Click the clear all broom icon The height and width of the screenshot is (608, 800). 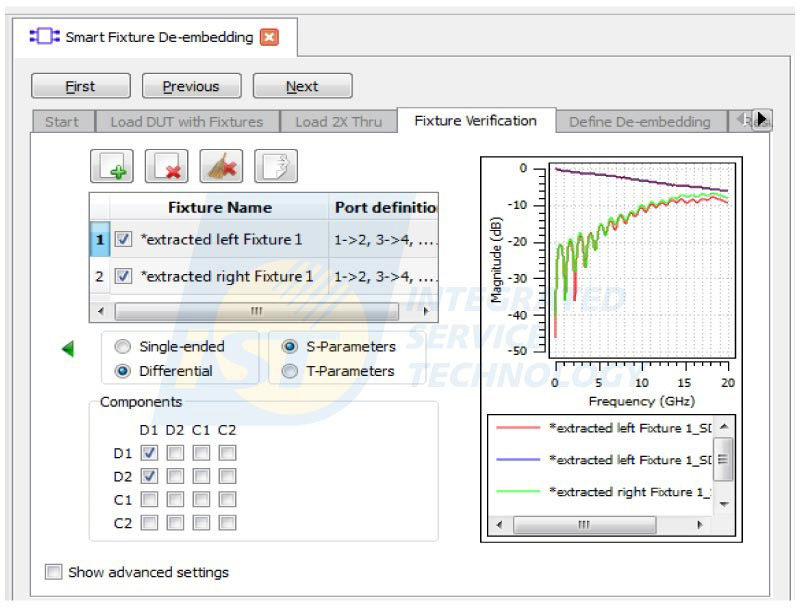click(221, 166)
